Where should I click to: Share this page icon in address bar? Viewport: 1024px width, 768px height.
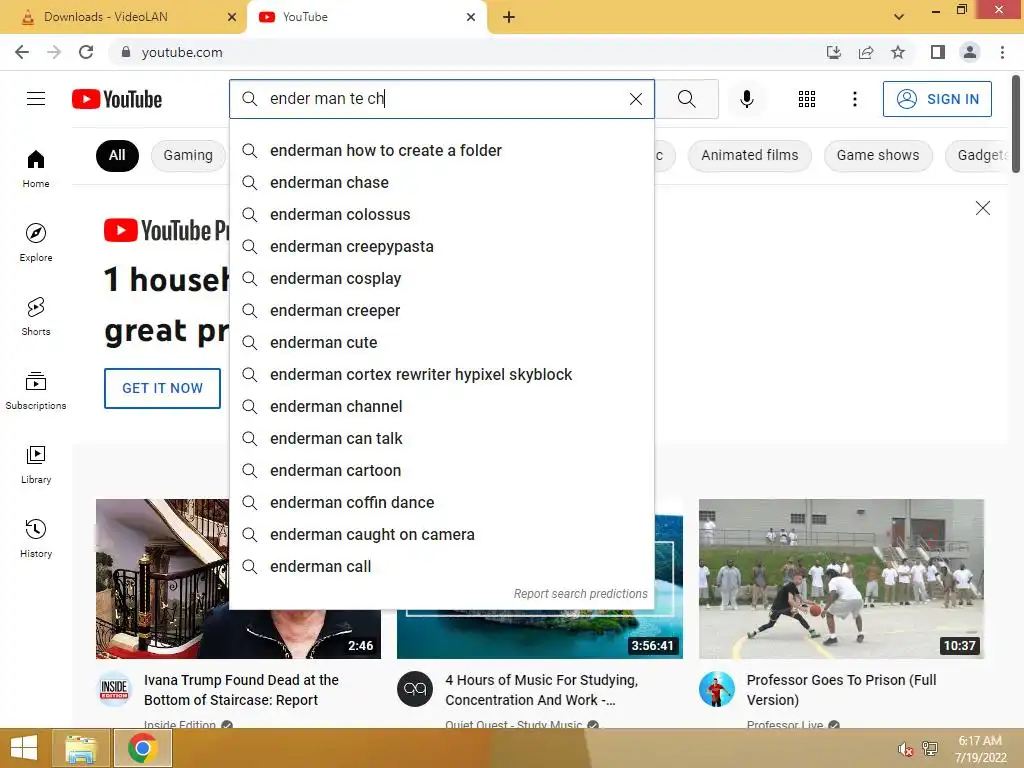pyautogui.click(x=866, y=52)
